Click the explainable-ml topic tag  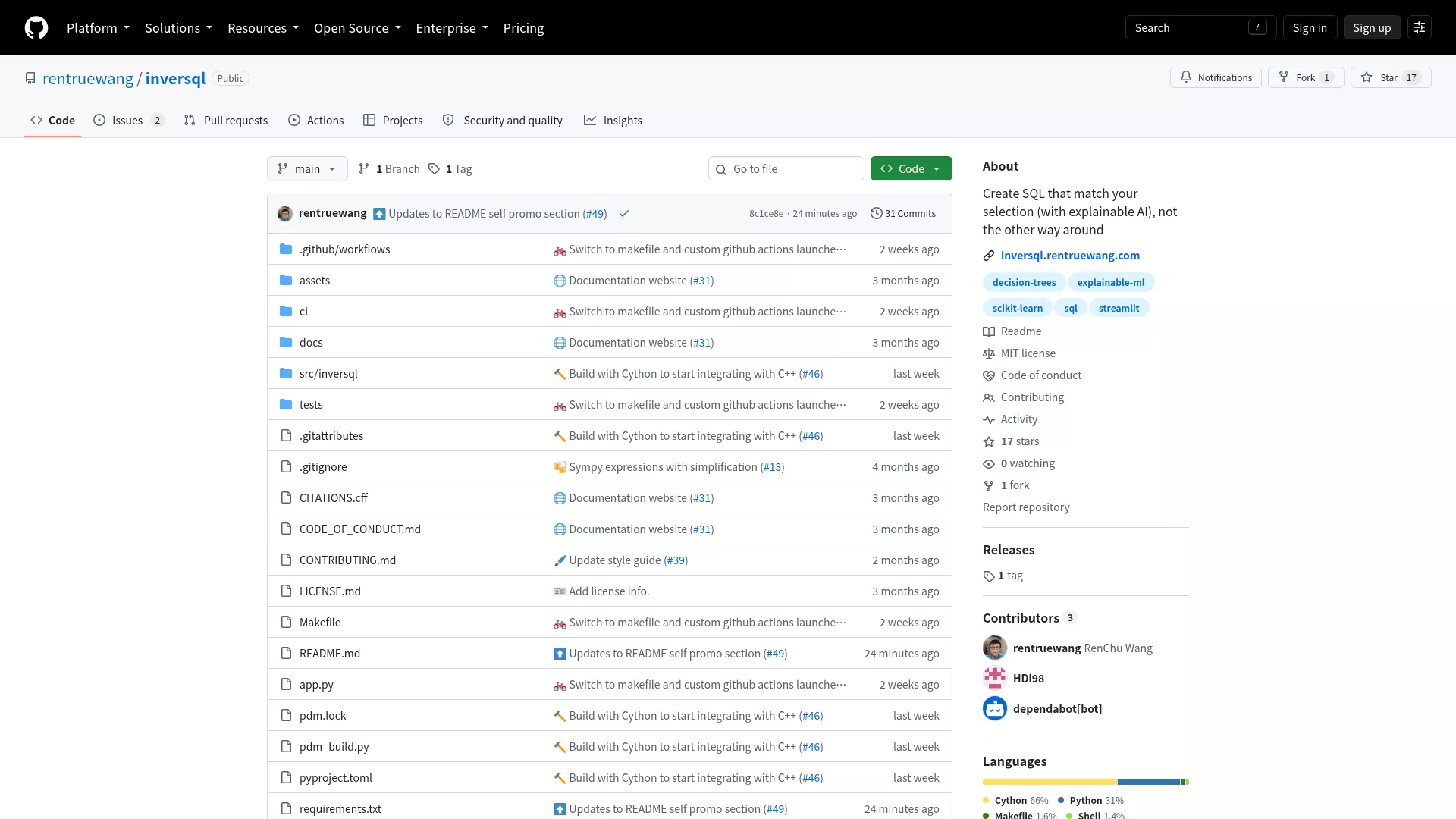(1111, 283)
